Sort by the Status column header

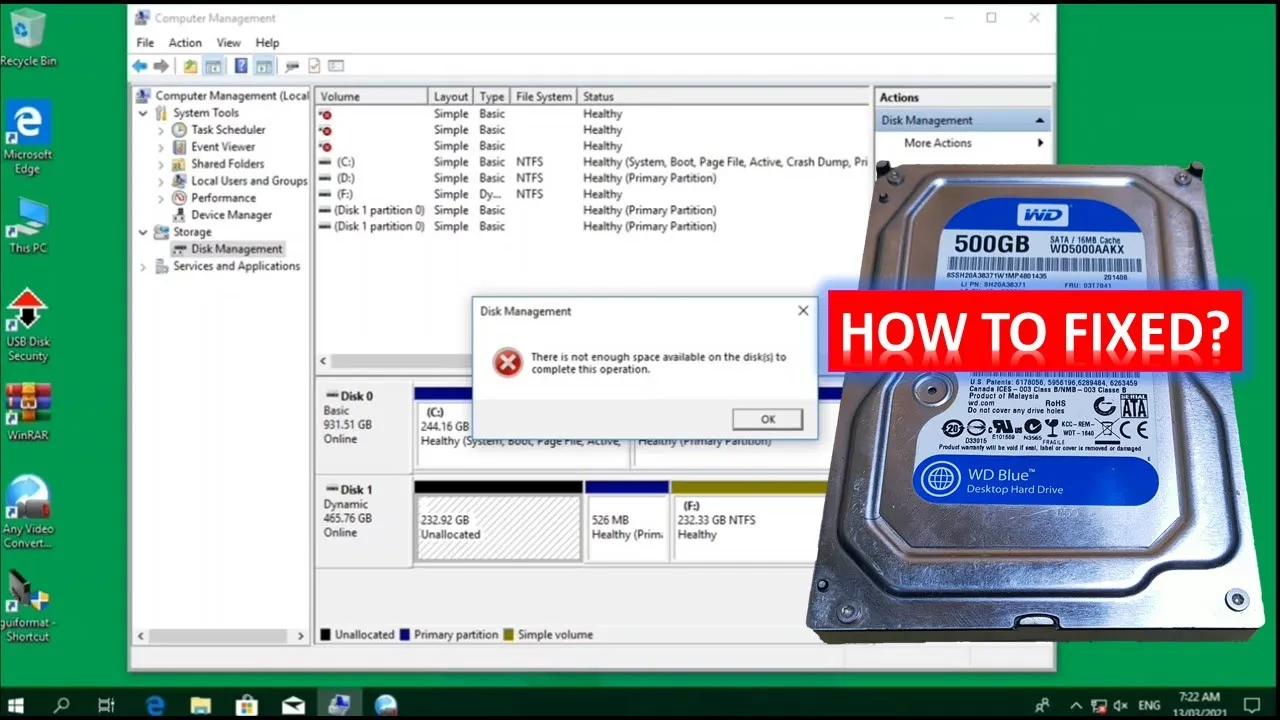pyautogui.click(x=723, y=97)
